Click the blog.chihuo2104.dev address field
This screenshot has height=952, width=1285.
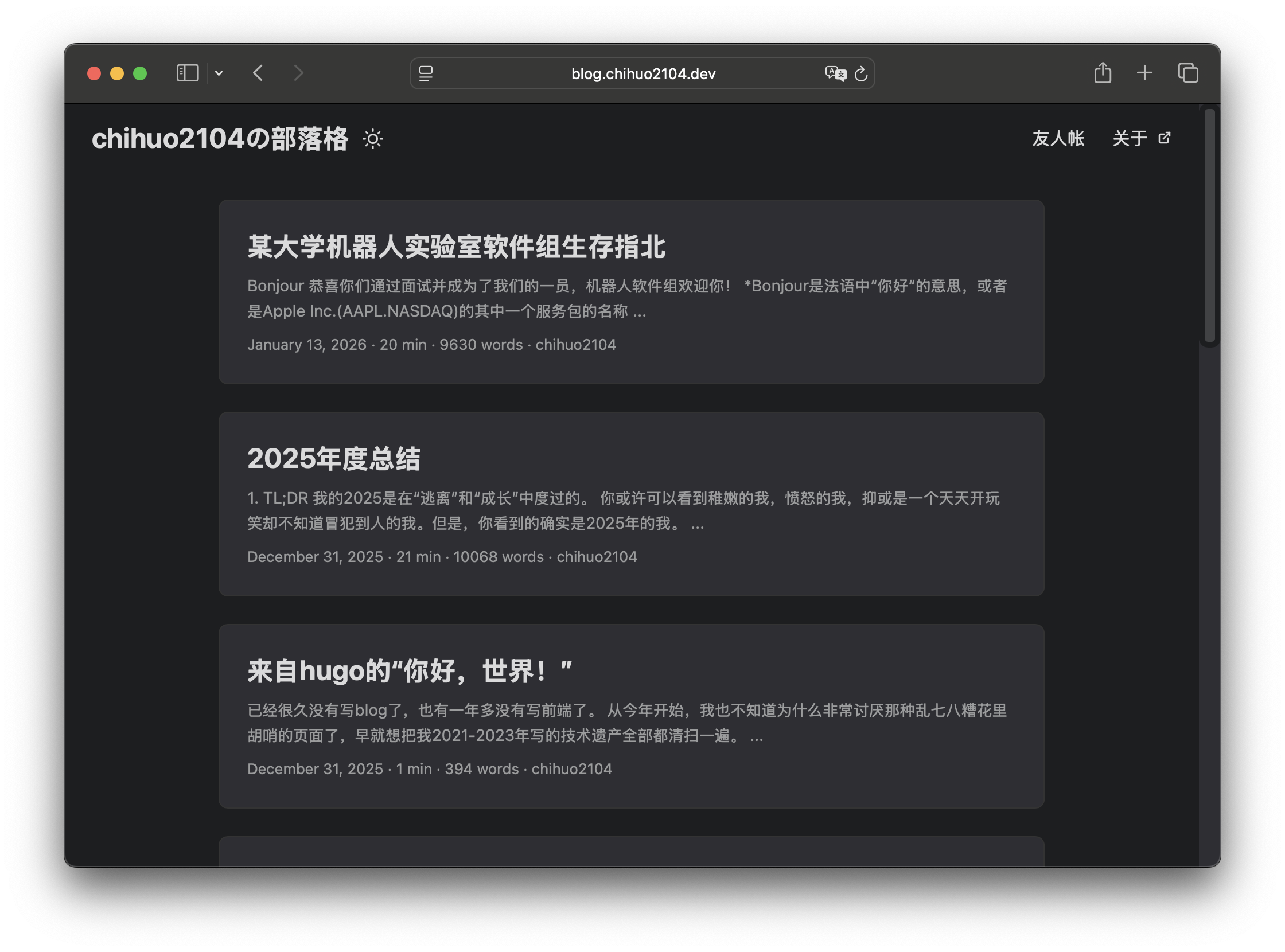click(643, 74)
